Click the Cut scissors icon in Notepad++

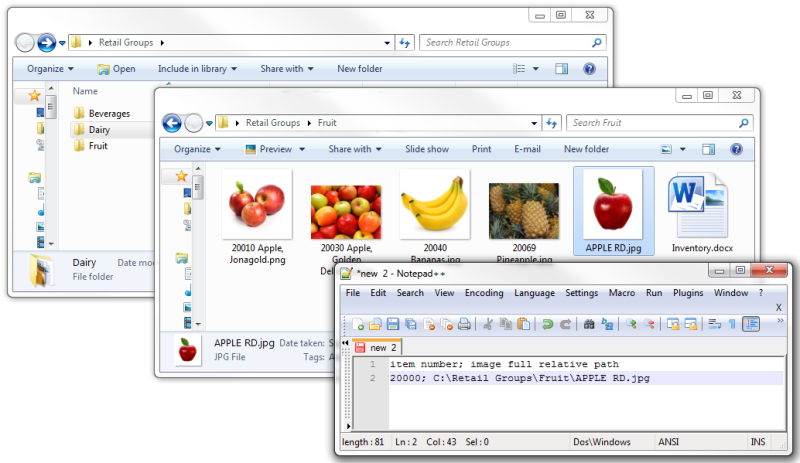pos(488,324)
